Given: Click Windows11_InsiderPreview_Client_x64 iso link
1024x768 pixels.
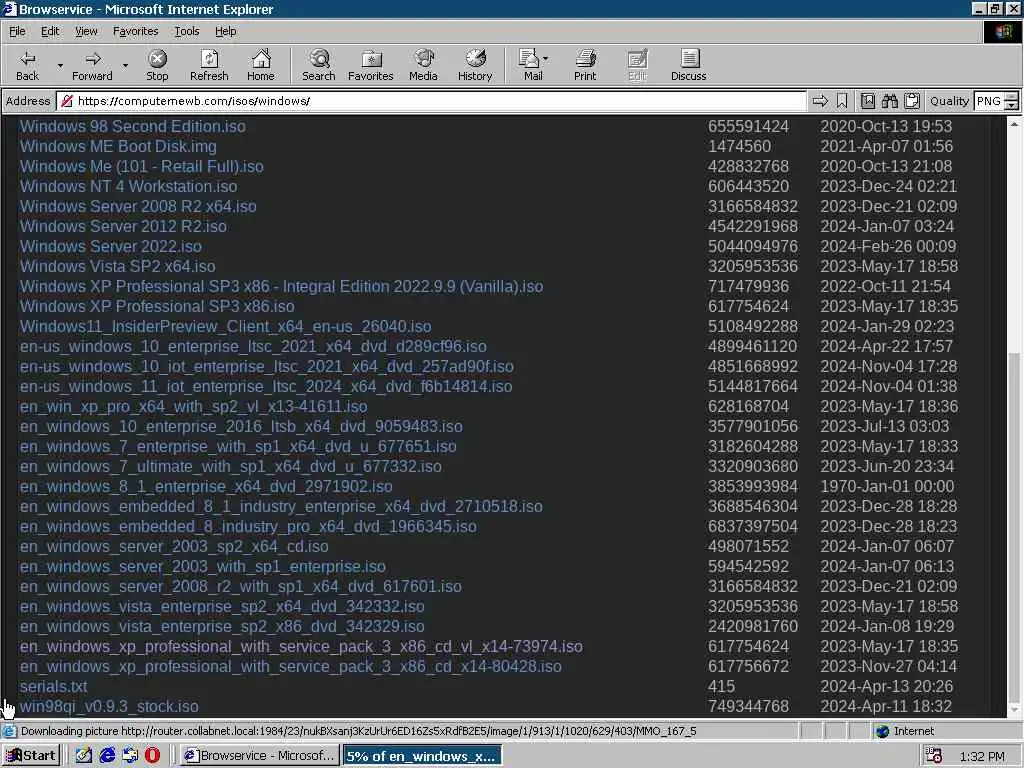Looking at the screenshot, I should point(225,327).
